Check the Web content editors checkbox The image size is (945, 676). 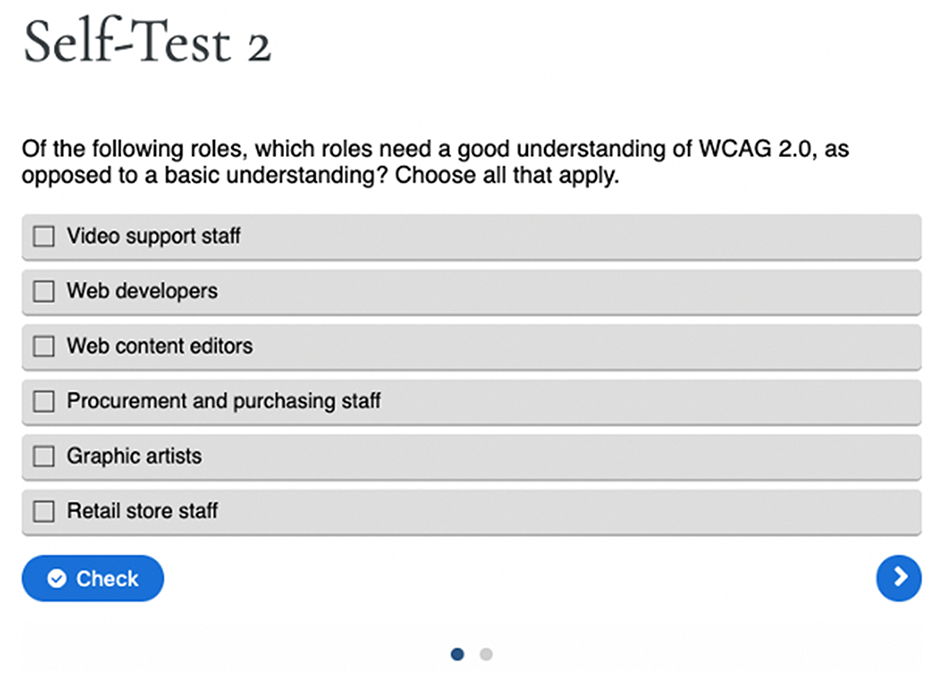coord(43,346)
